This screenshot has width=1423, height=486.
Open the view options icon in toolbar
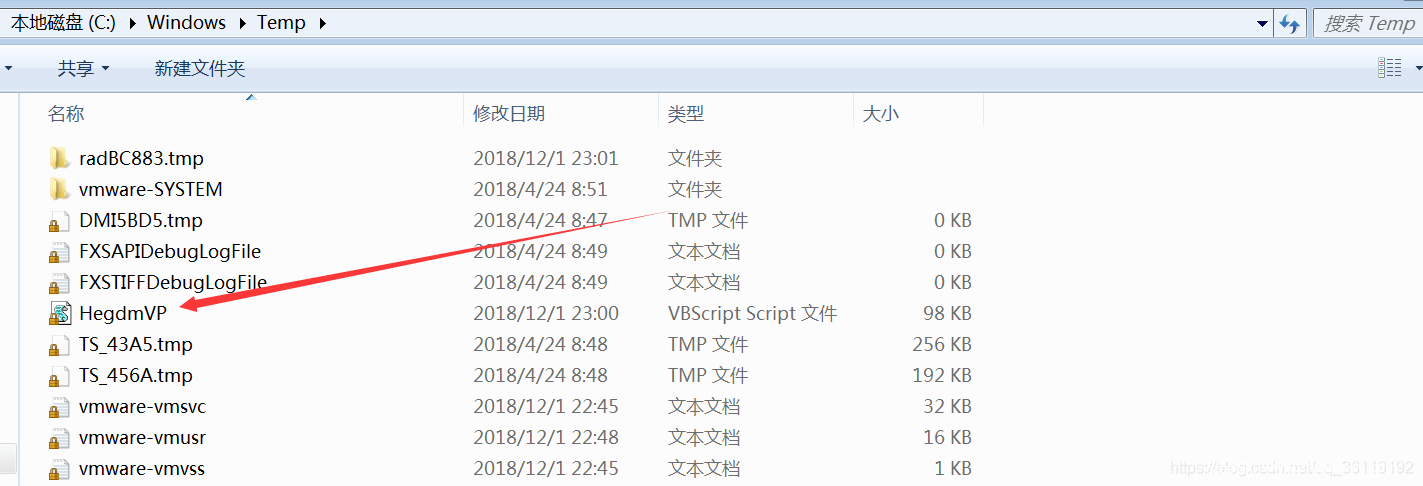coord(1389,68)
